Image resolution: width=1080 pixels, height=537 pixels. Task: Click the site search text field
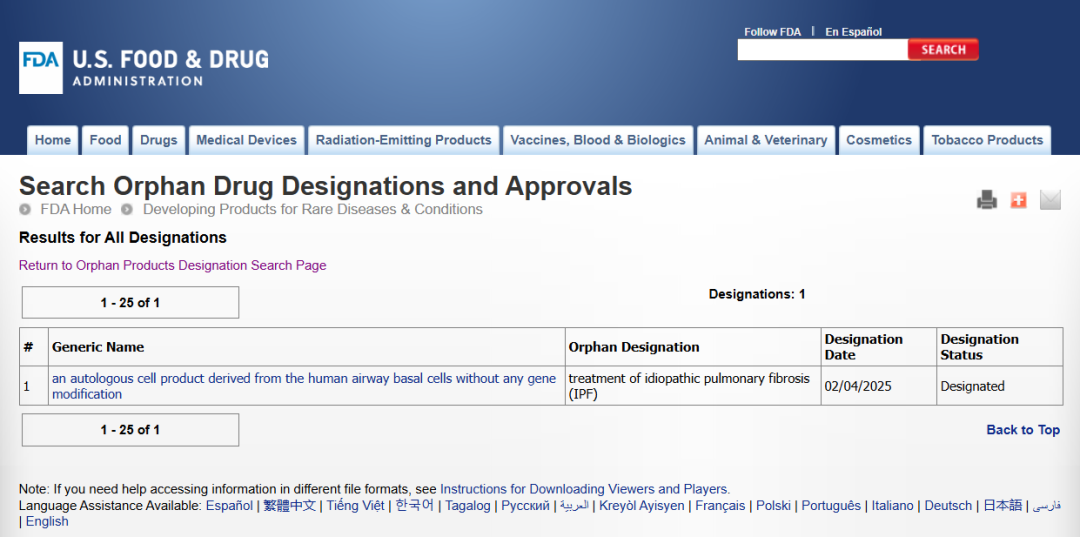coord(822,50)
